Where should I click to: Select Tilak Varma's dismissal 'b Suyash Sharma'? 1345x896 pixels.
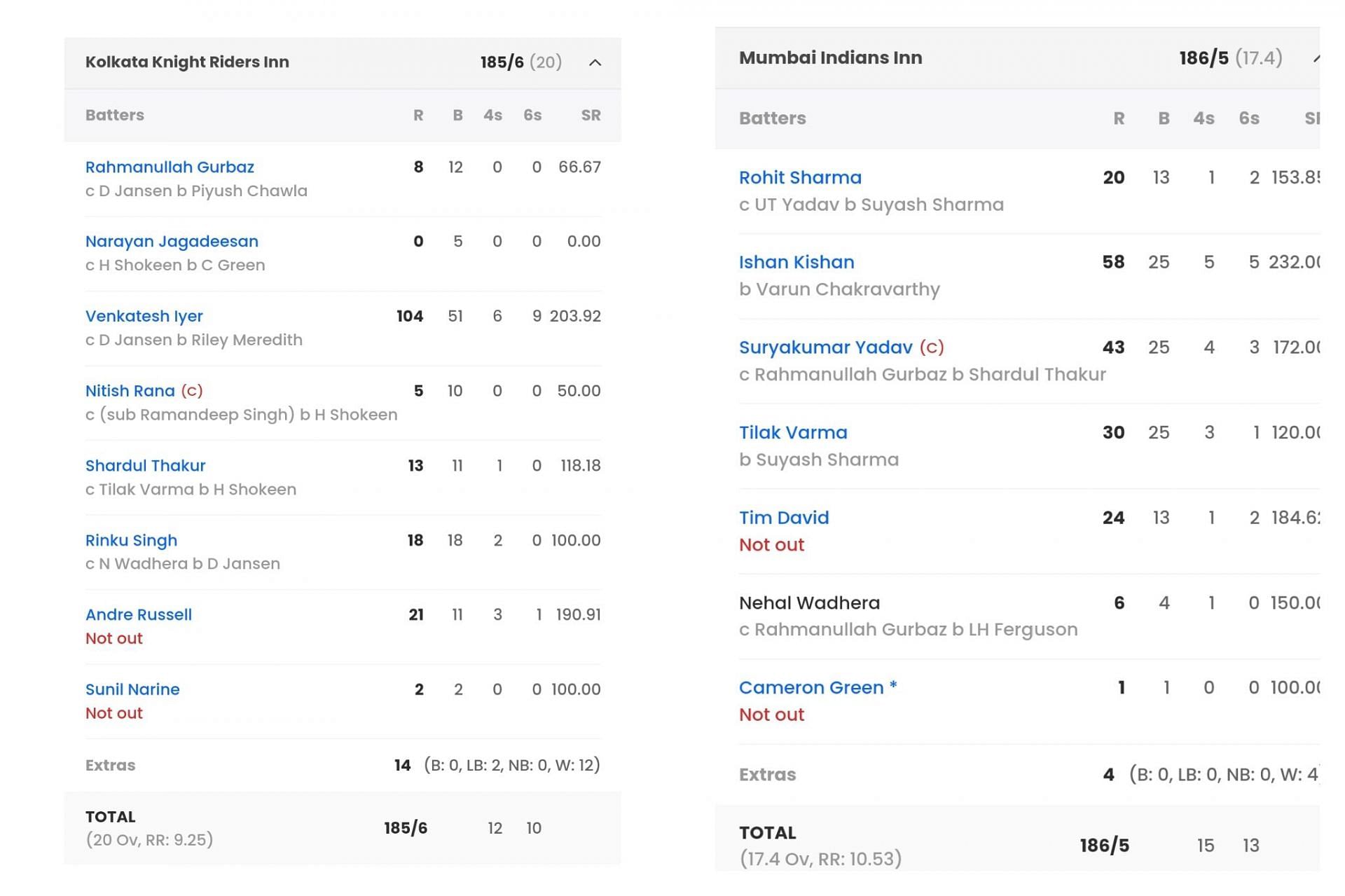tap(819, 460)
